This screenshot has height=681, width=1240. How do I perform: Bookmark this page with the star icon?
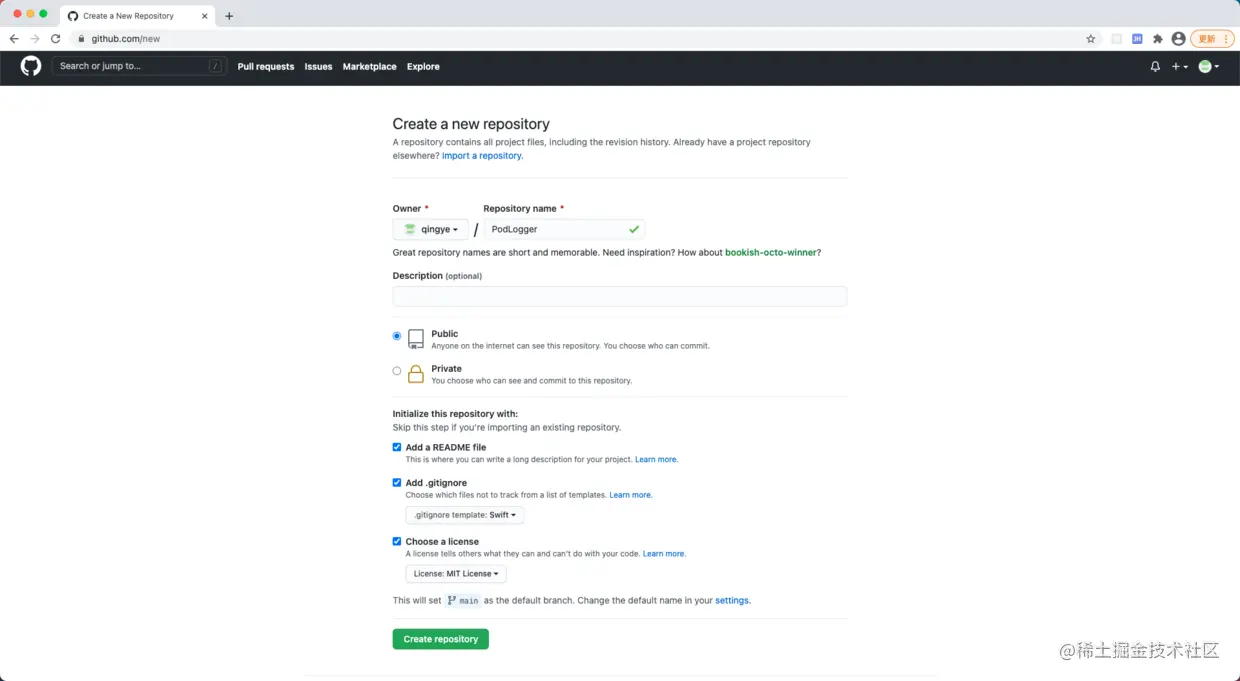pos(1091,39)
